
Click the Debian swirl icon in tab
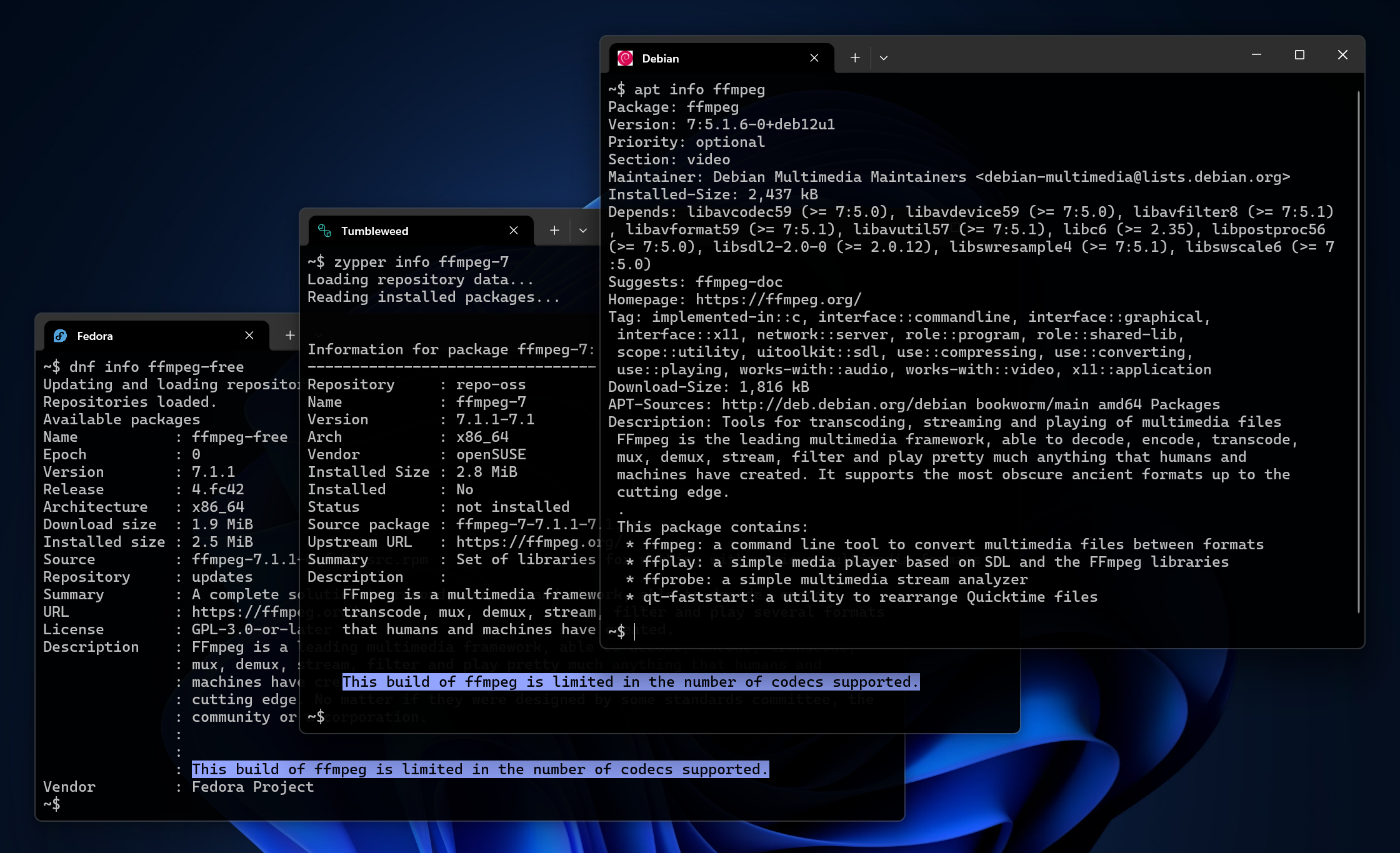tap(625, 58)
